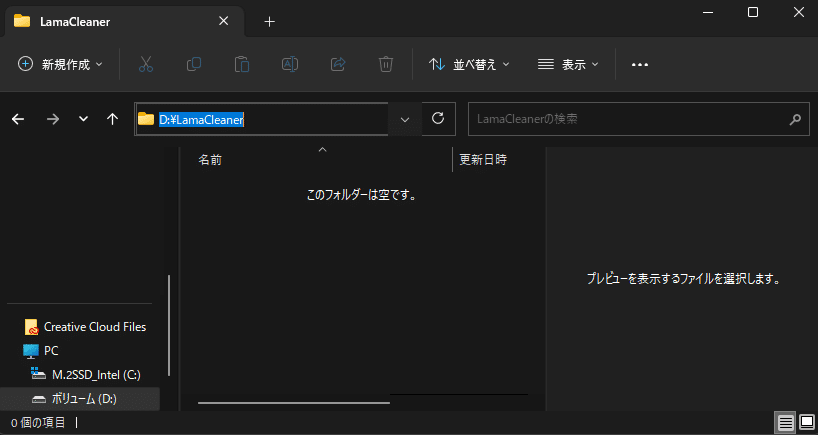This screenshot has width=818, height=435.
Task: Open the 並べ替え sort dropdown
Action: click(468, 64)
